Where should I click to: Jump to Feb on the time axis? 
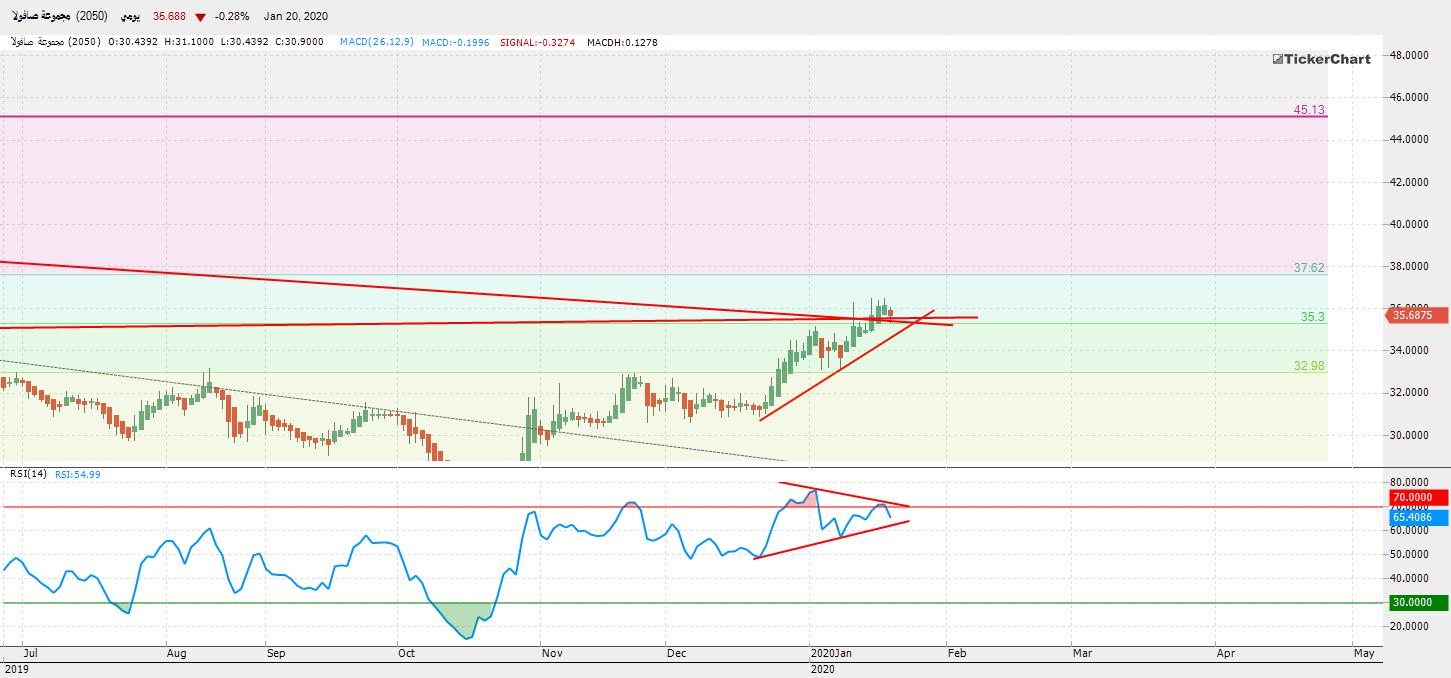(x=956, y=653)
